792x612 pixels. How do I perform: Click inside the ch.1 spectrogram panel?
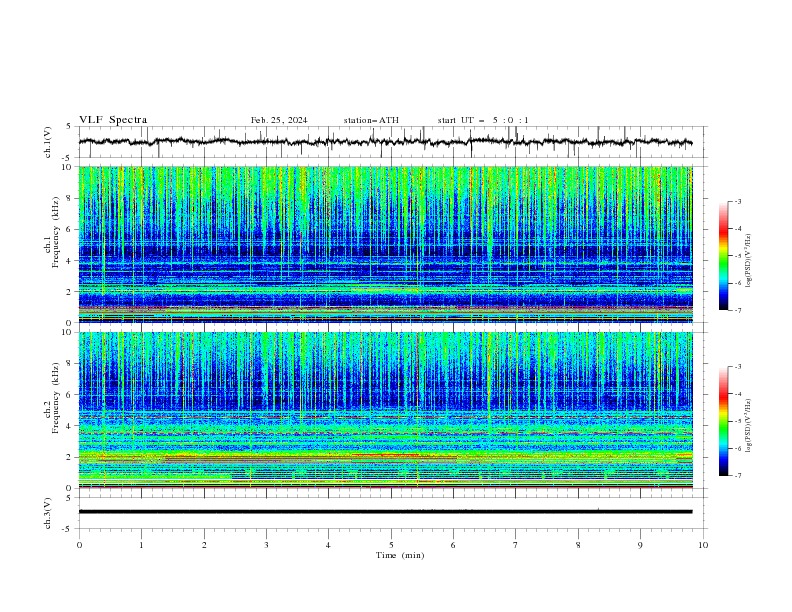click(x=385, y=244)
